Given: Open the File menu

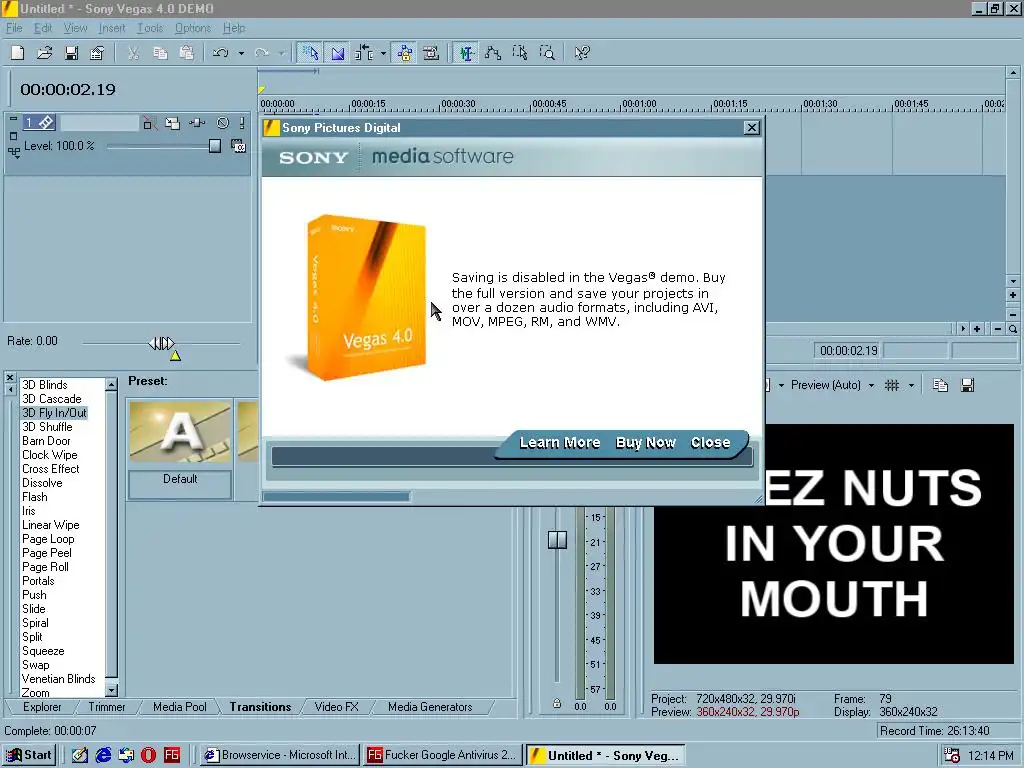Looking at the screenshot, I should click(x=14, y=28).
